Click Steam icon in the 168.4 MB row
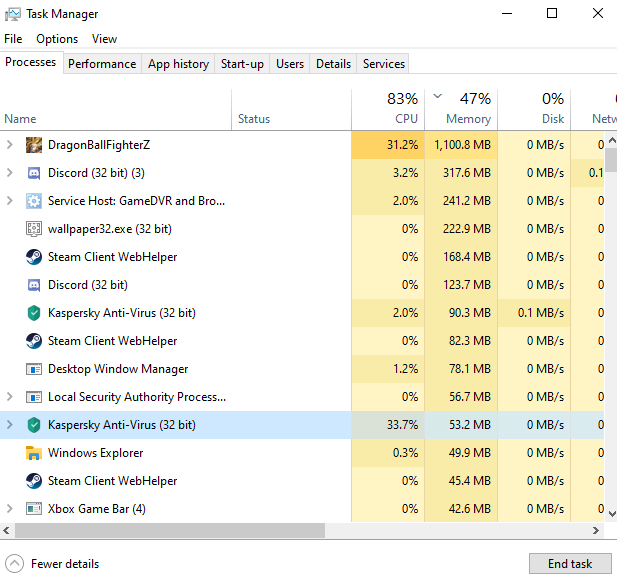This screenshot has width=624, height=576. 34,257
